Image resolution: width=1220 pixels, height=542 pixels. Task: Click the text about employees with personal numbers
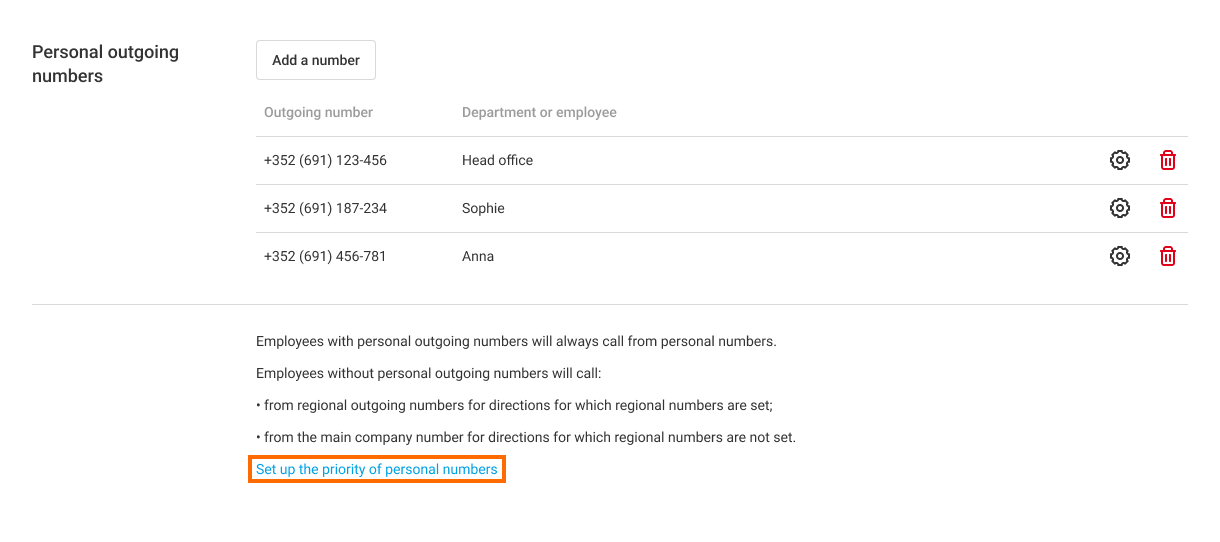(516, 341)
